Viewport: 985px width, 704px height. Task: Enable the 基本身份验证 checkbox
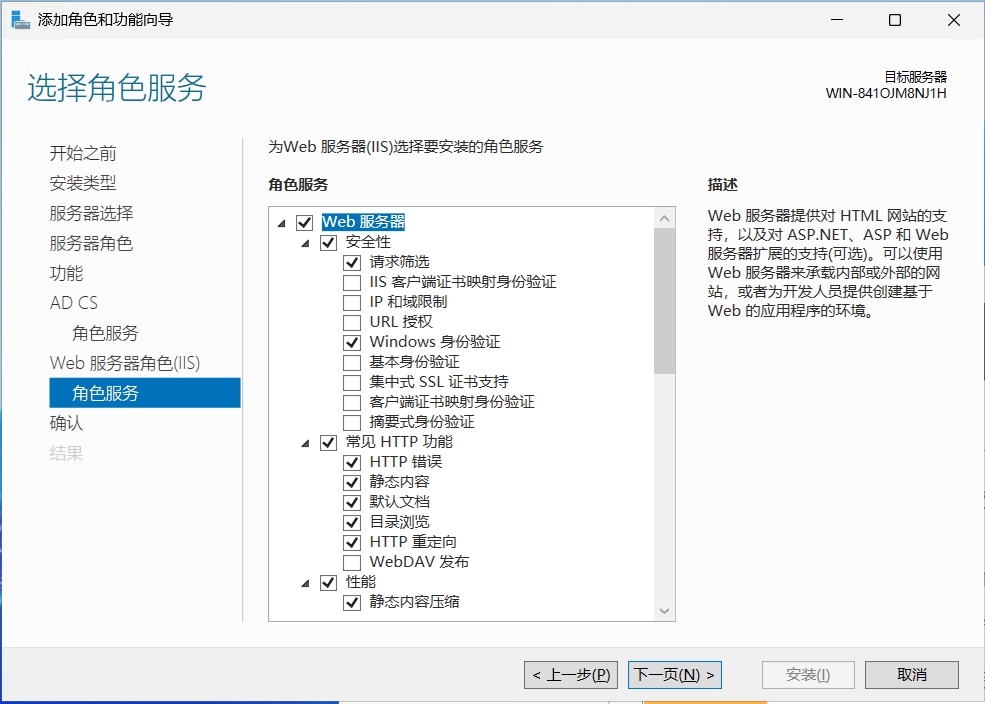pos(352,362)
